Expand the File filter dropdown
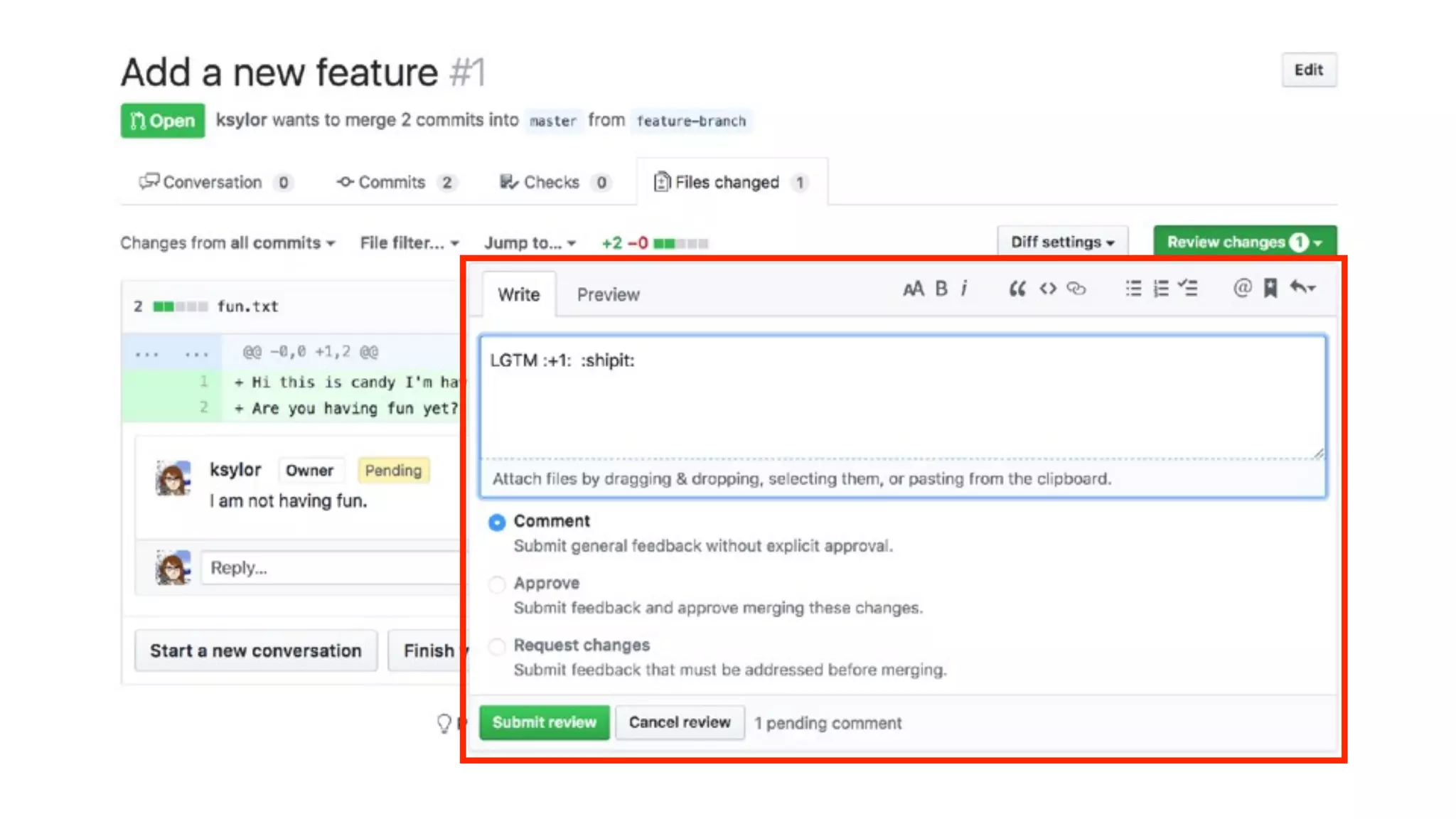Screen dimensions: 1456x819 409,243
